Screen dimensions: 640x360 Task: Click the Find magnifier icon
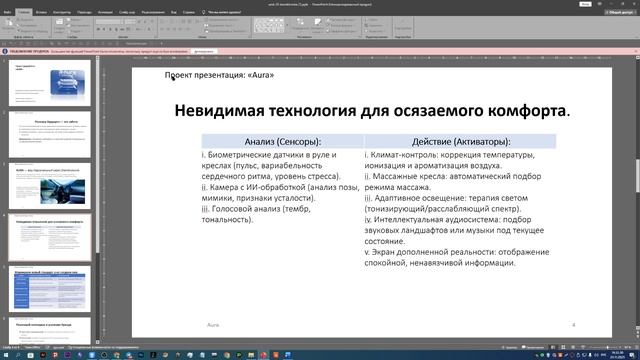(366, 20)
